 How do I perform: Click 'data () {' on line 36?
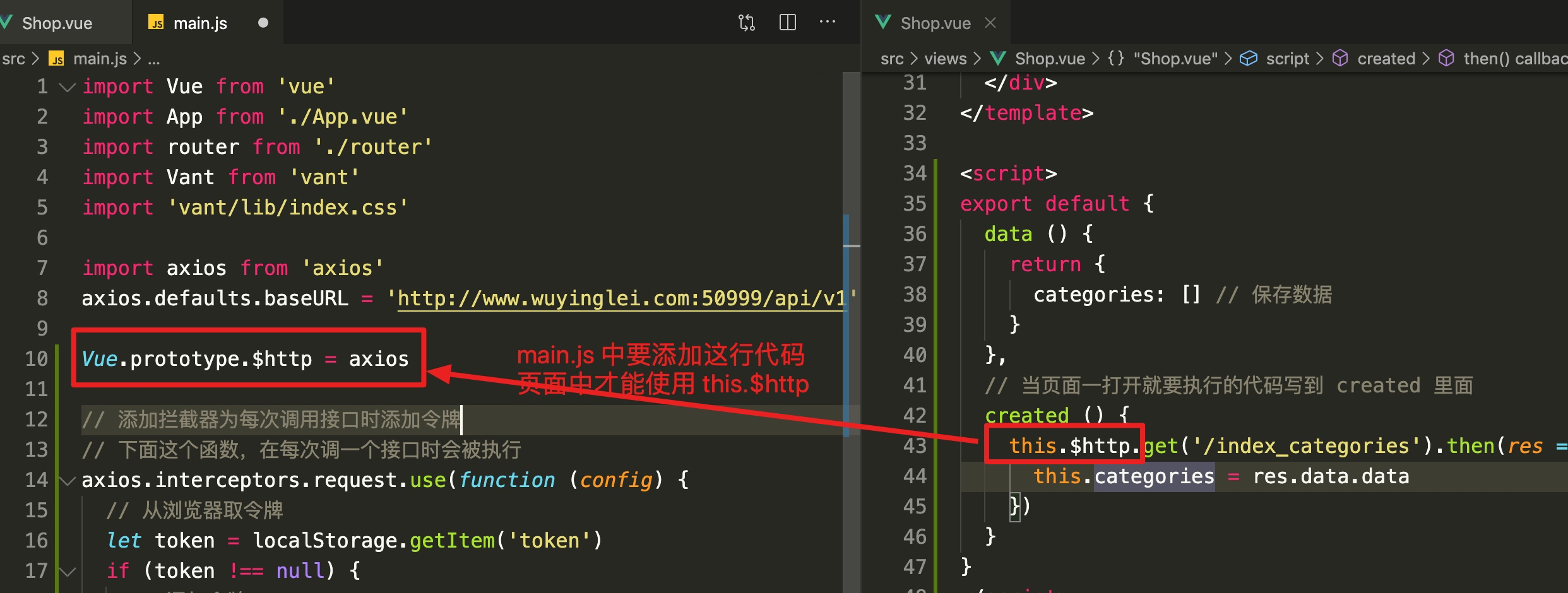[x=1039, y=234]
